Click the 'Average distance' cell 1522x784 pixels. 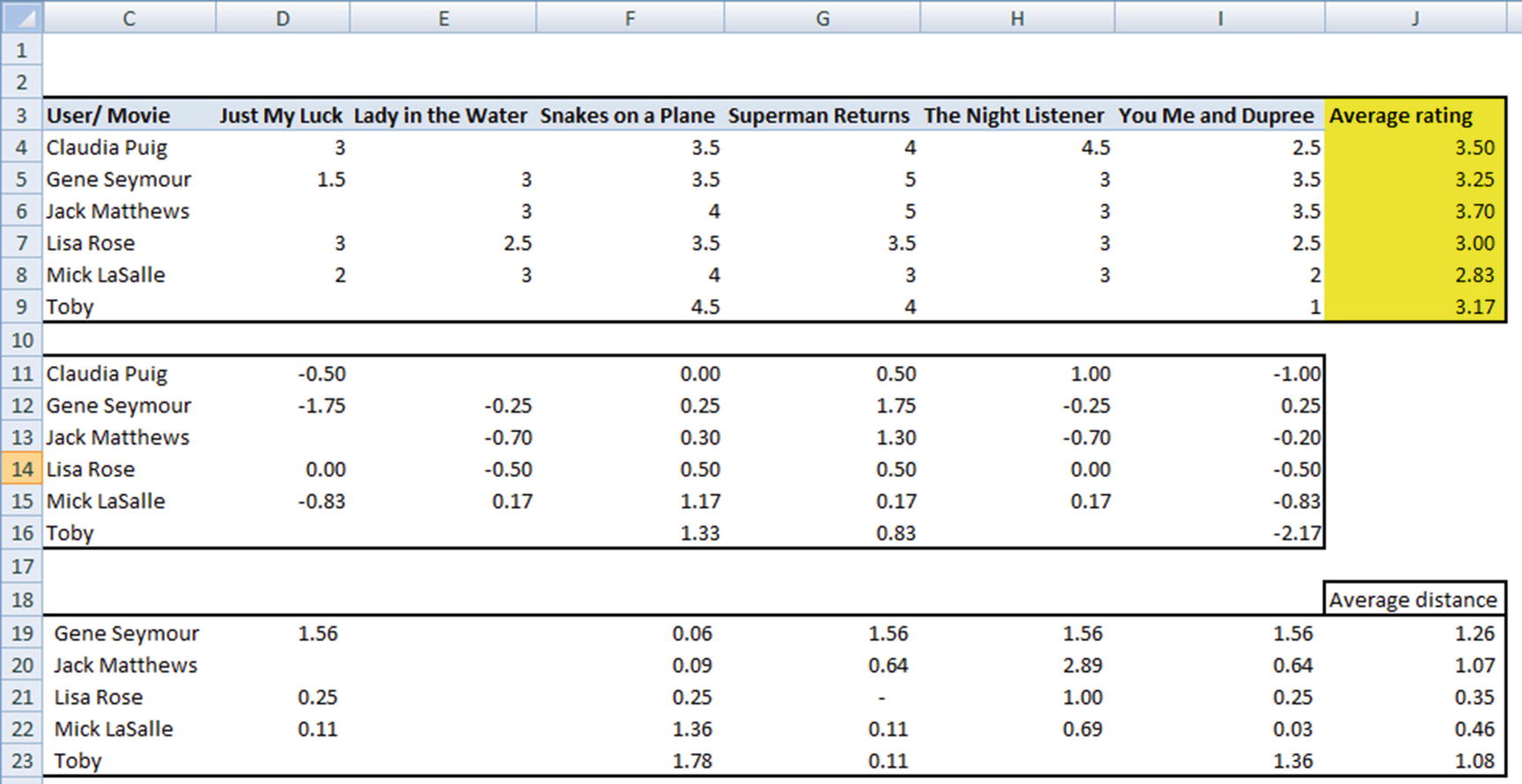pos(1413,600)
